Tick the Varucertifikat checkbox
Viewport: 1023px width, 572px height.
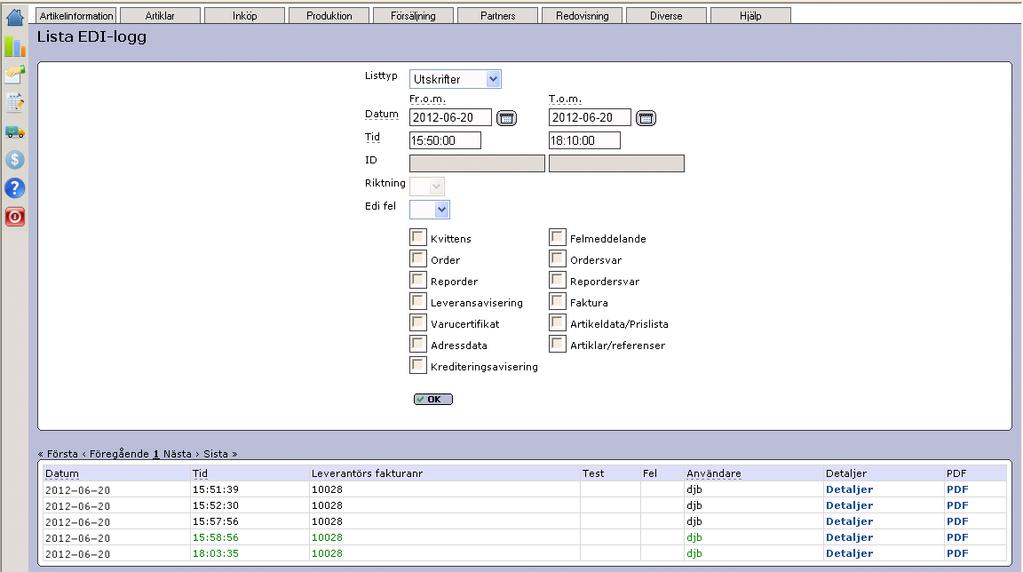tap(418, 322)
